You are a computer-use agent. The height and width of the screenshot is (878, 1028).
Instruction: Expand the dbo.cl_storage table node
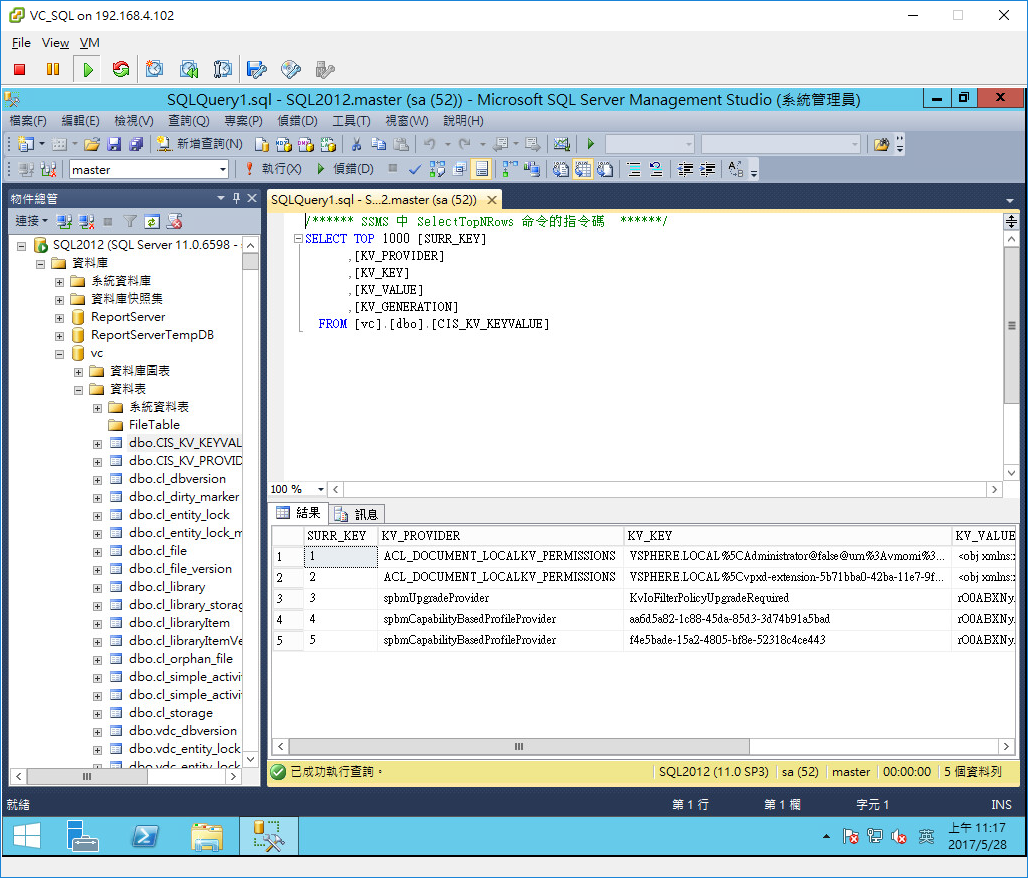98,714
